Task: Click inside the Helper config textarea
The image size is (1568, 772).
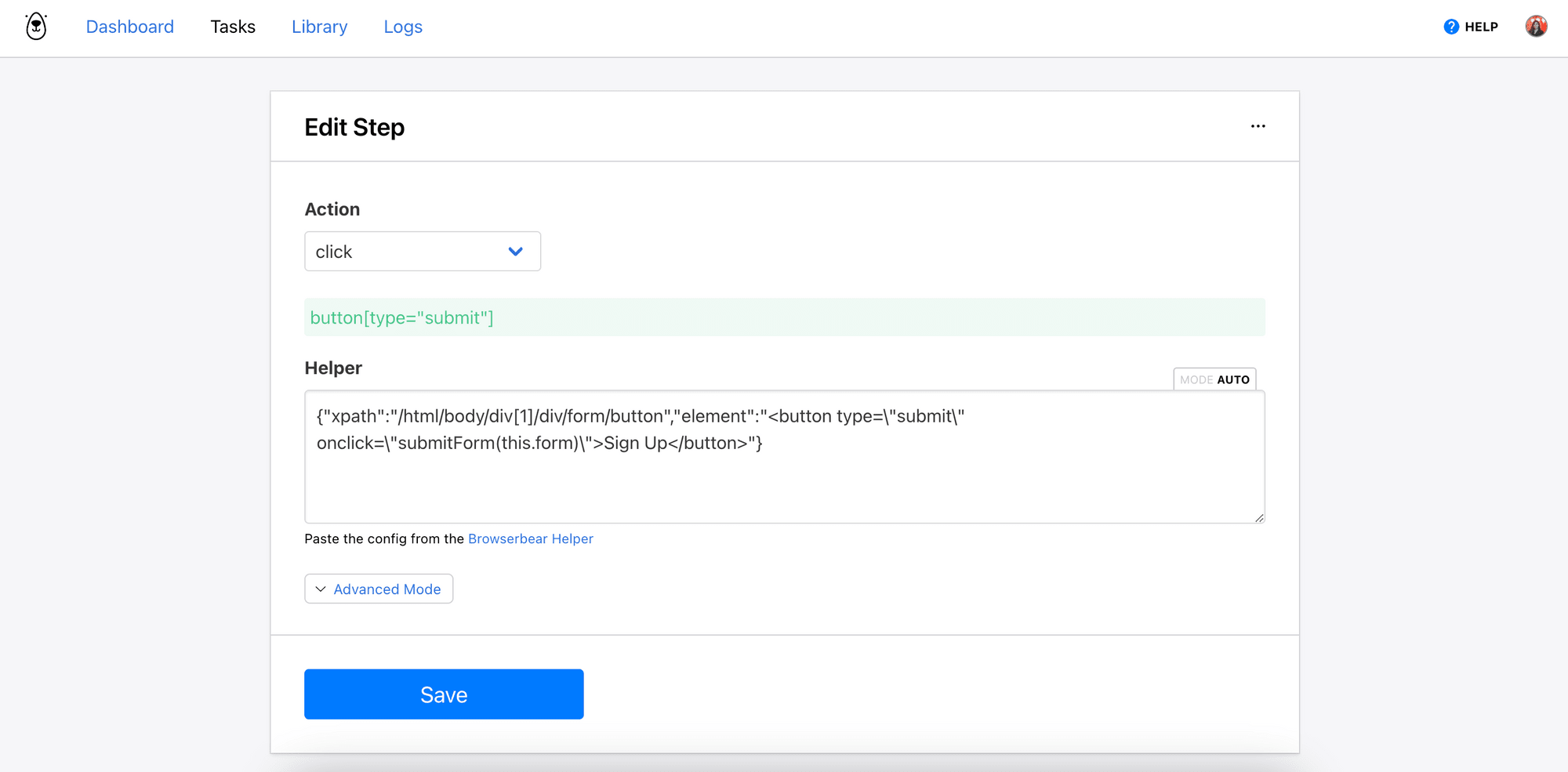Action: click(784, 457)
